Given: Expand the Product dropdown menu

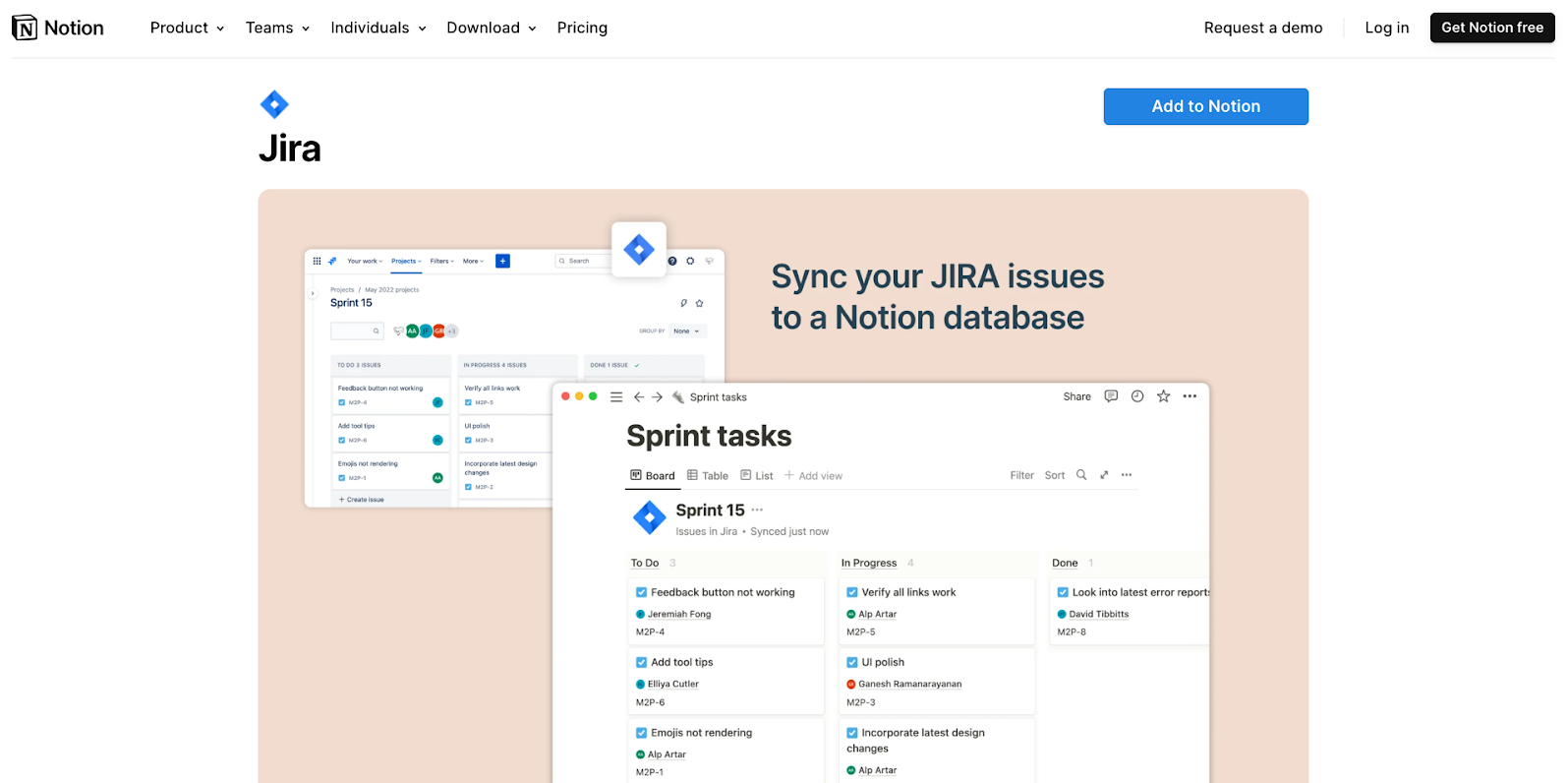Looking at the screenshot, I should [187, 28].
